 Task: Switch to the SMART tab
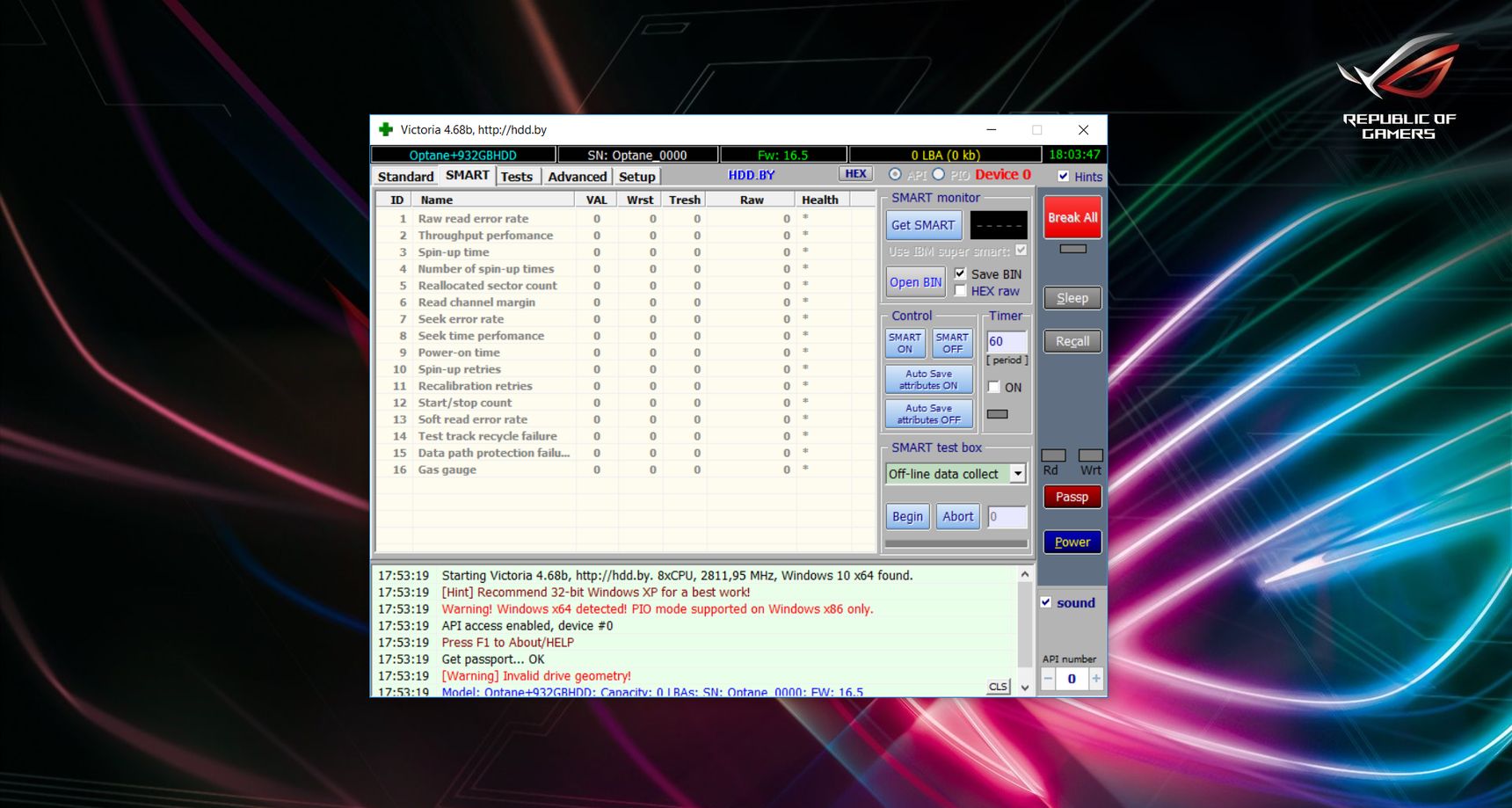tap(467, 175)
